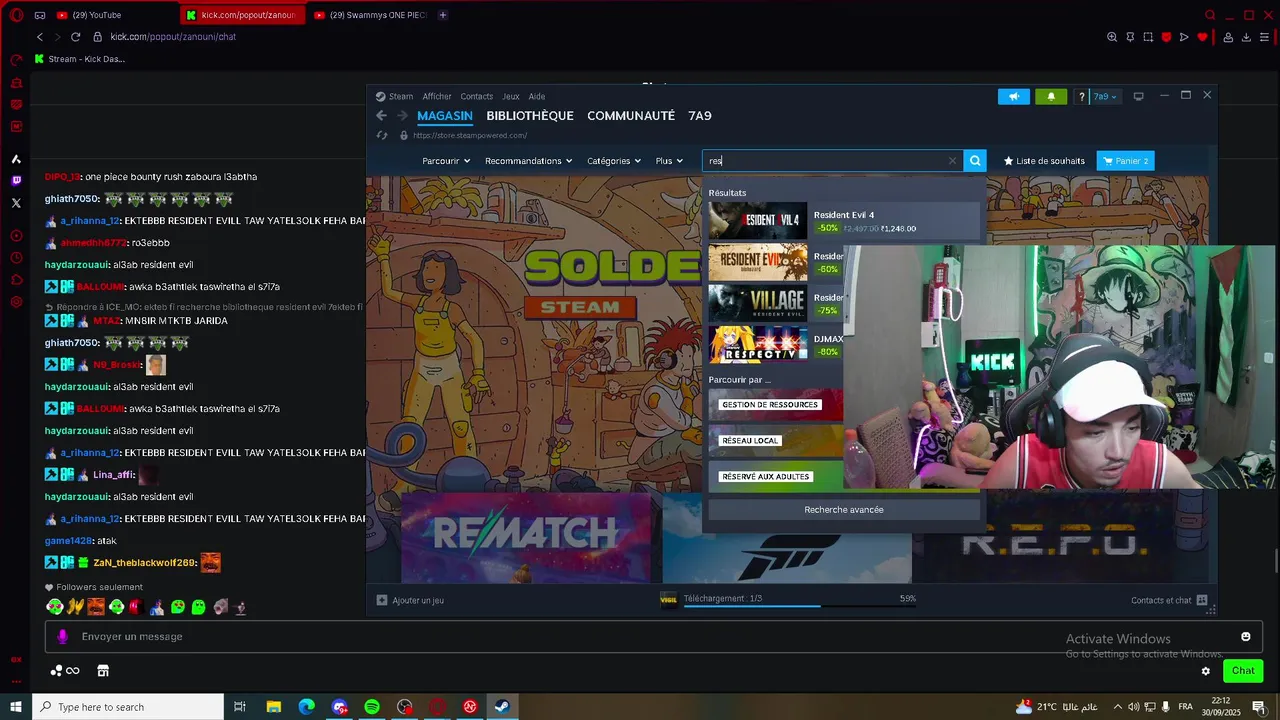This screenshot has height=720, width=1280.
Task: Open Opera easy setup menu icon
Action: pyautogui.click(x=1266, y=37)
